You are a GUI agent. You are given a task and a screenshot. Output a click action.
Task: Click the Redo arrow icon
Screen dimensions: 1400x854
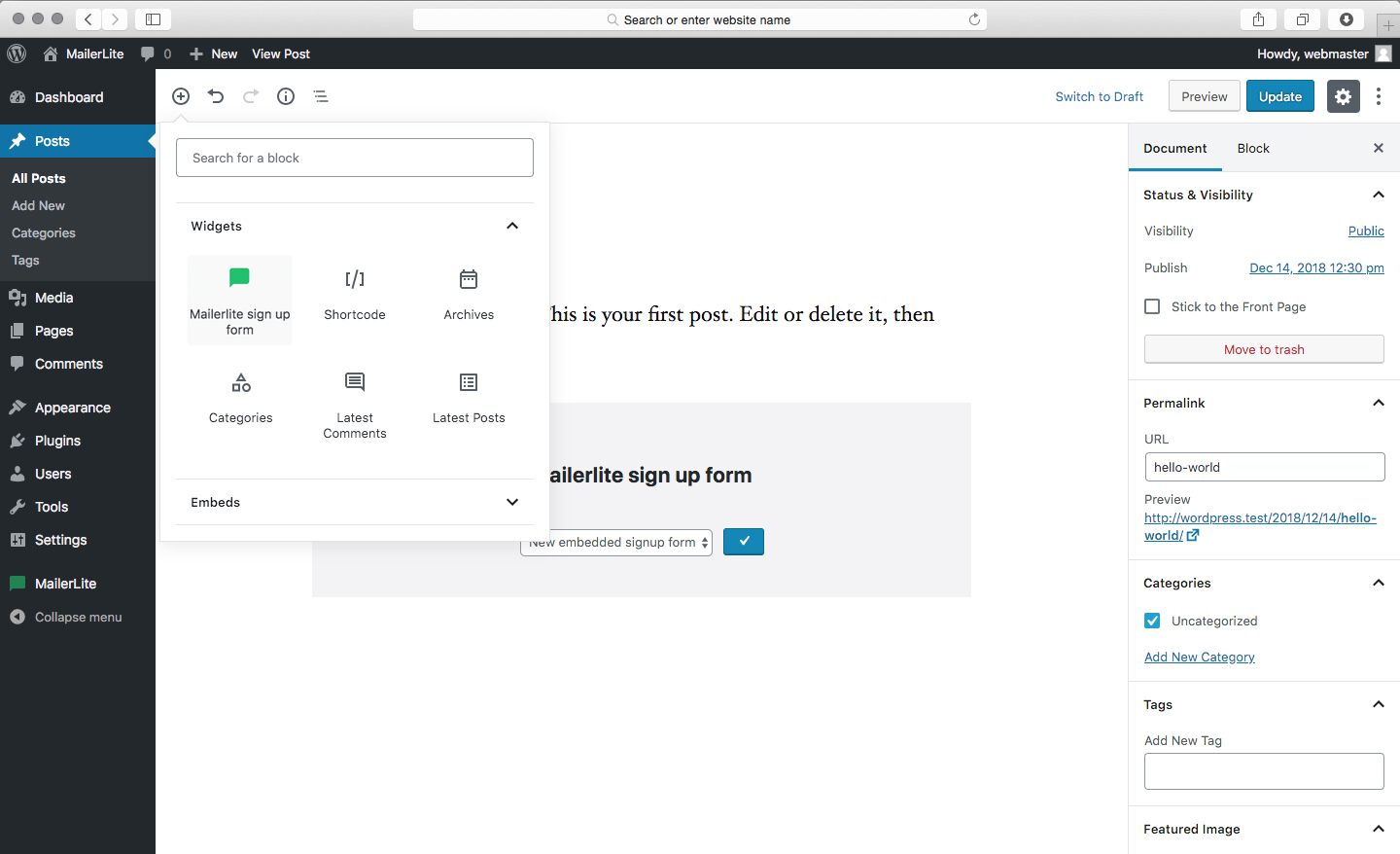(250, 96)
